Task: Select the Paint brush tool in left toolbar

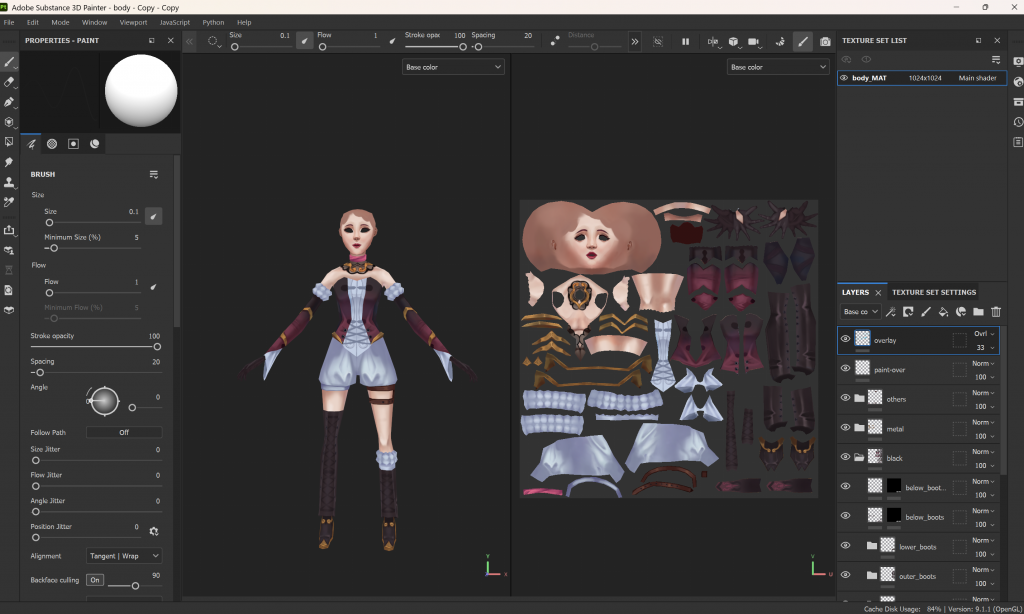Action: click(9, 62)
